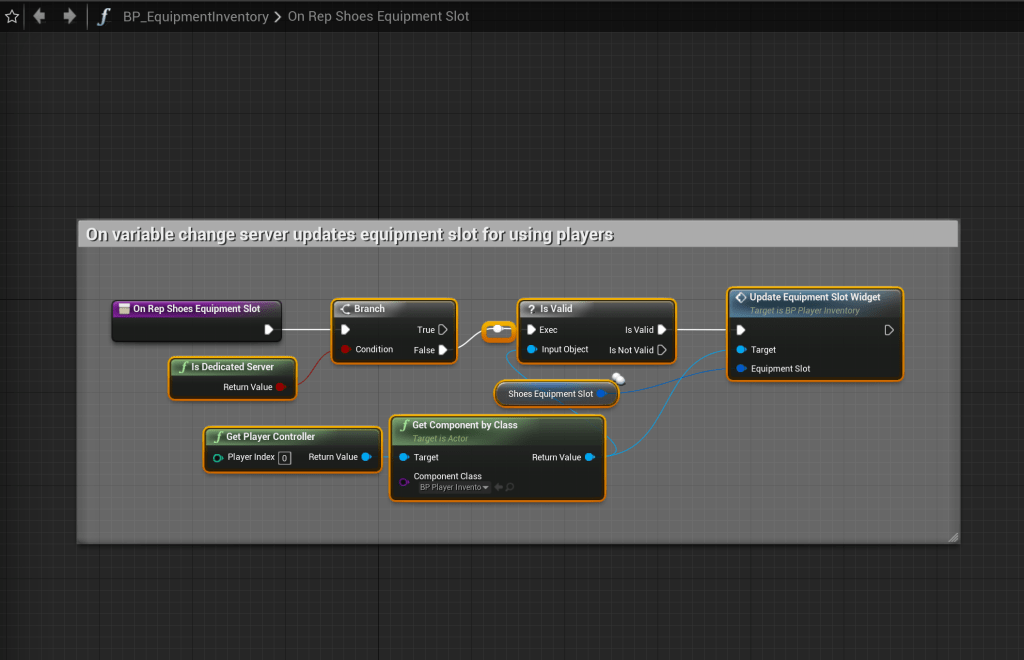Click the Get Player Controller function icon
The image size is (1024, 660).
(217, 437)
